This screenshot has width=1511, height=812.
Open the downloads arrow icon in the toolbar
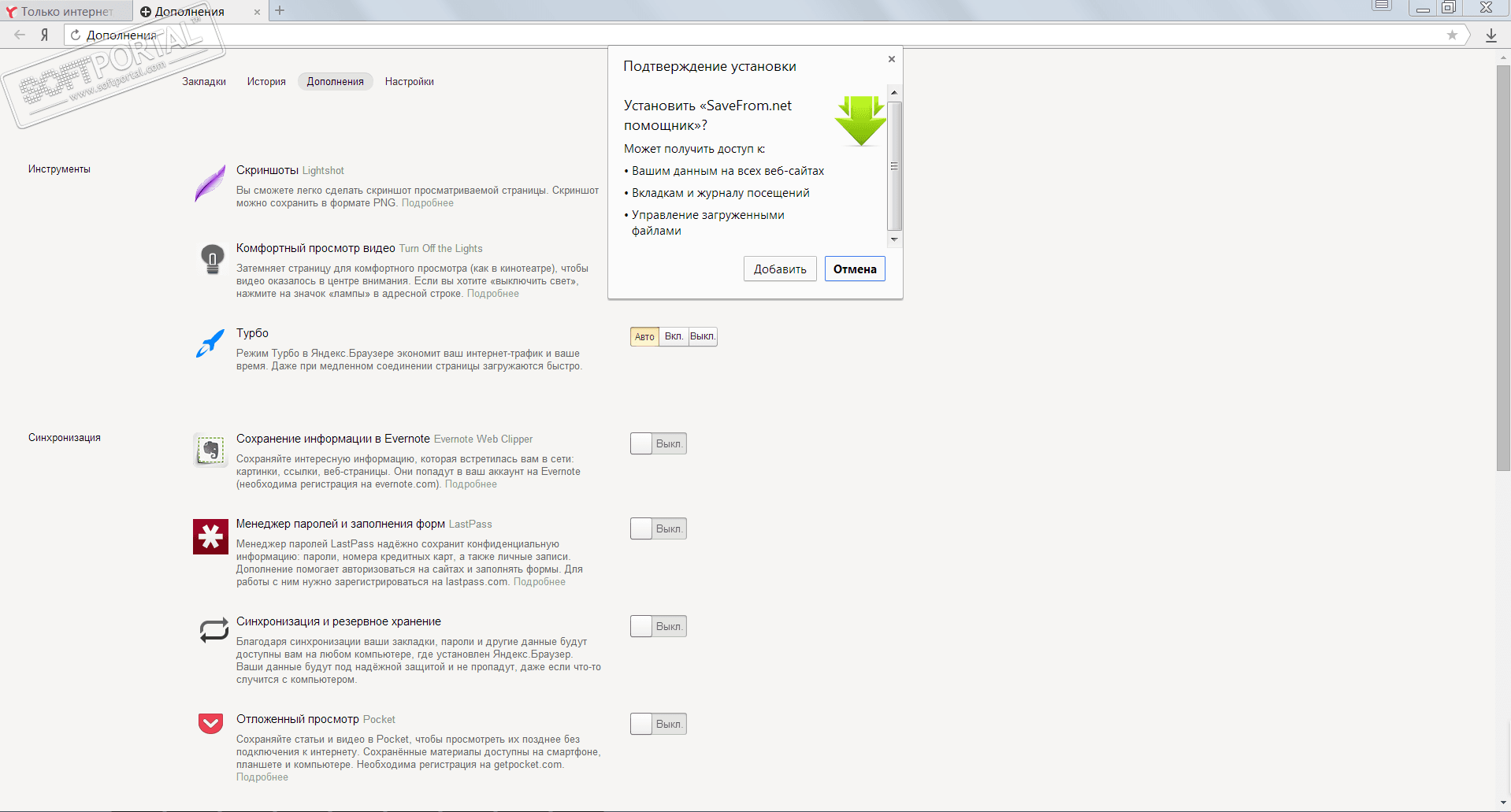1491,35
